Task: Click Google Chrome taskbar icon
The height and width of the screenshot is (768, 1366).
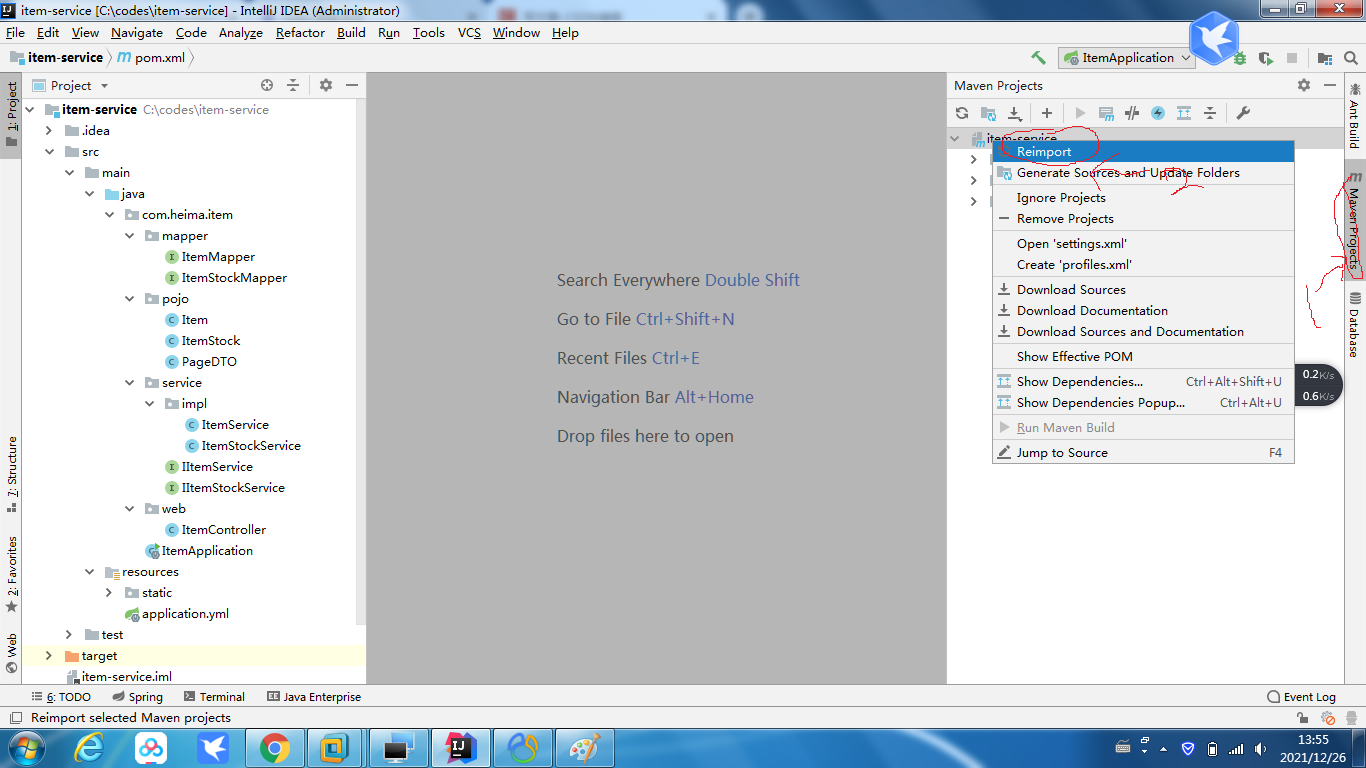Action: click(x=275, y=748)
